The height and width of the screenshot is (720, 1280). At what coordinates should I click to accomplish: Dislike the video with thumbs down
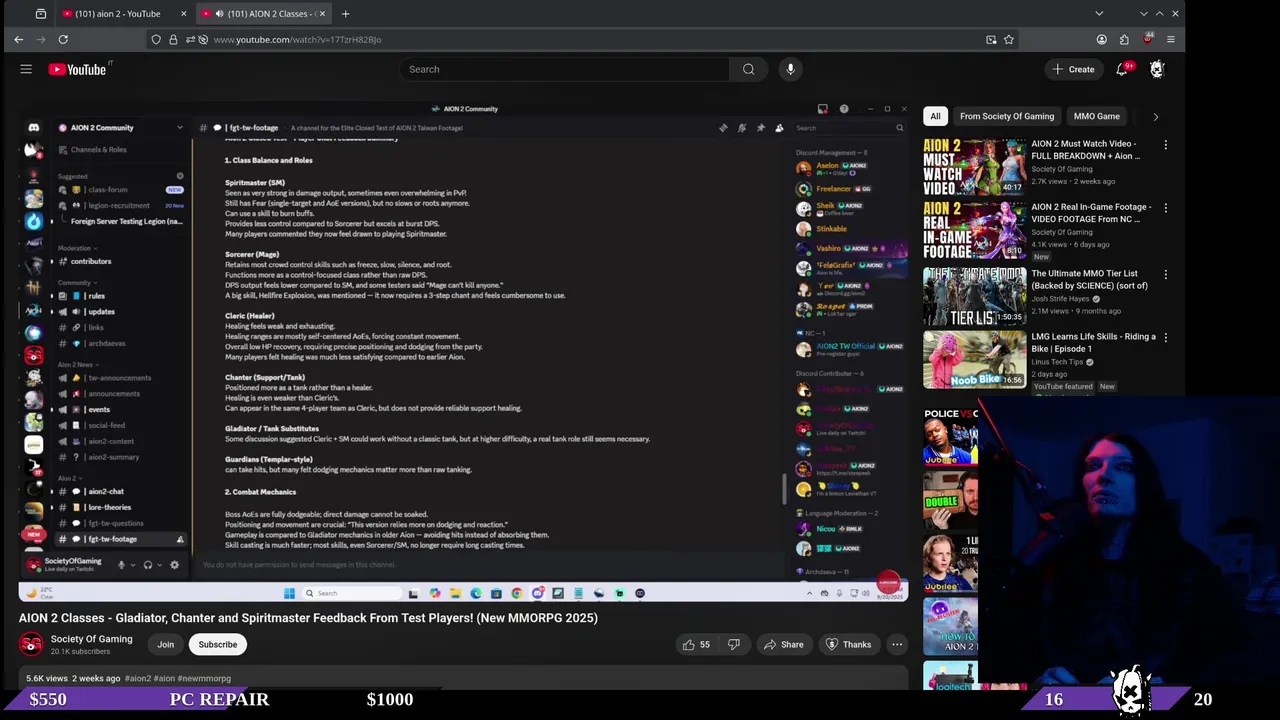pos(733,644)
